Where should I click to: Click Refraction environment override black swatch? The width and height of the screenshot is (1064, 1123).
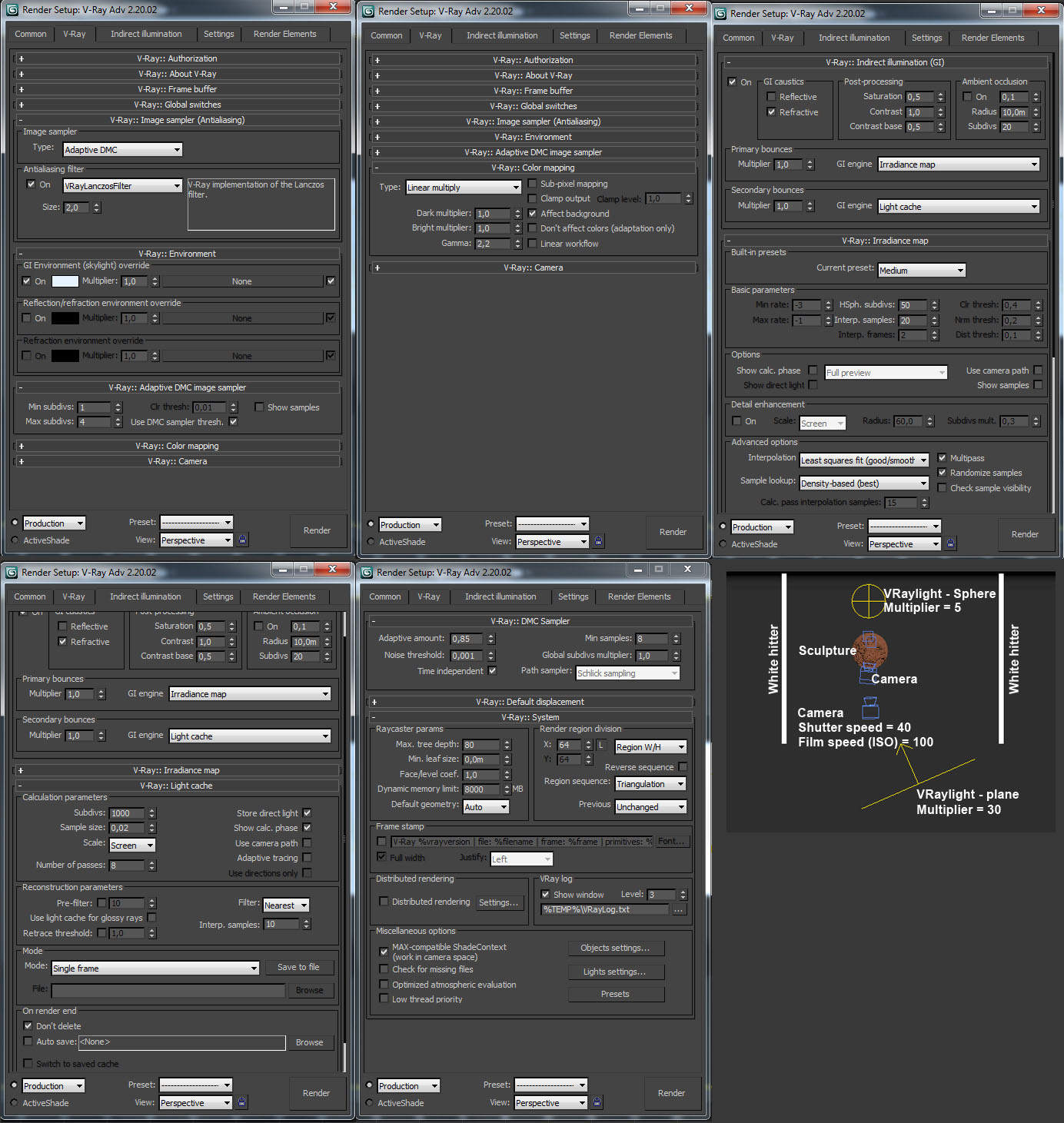point(65,356)
